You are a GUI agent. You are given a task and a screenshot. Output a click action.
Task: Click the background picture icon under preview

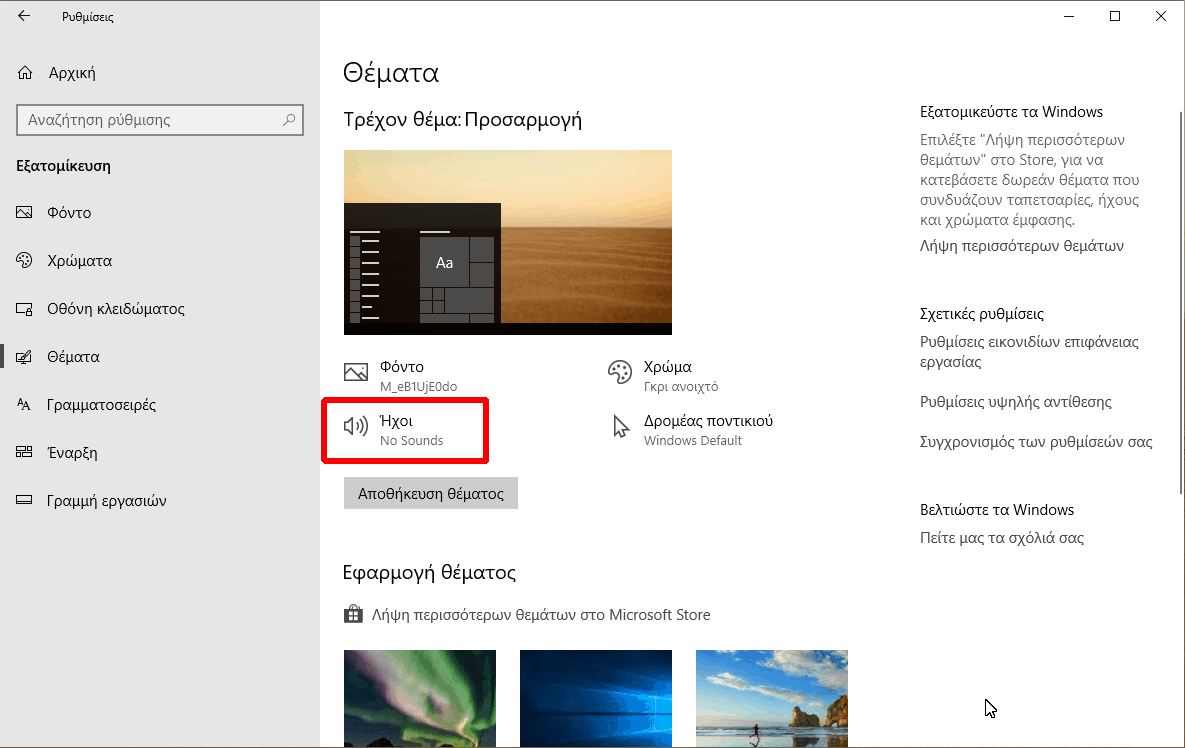(x=356, y=372)
